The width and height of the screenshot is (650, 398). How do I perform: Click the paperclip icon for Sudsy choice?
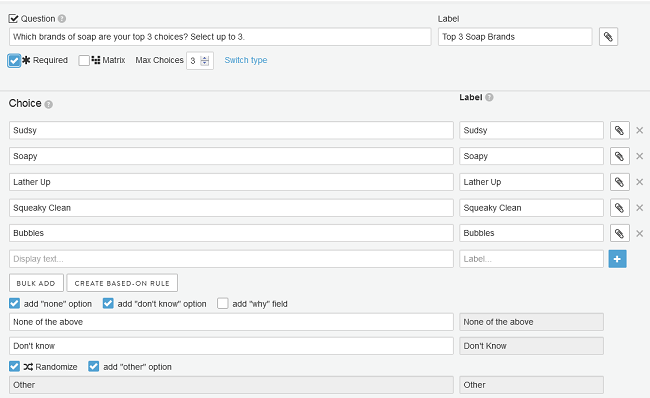click(x=619, y=131)
